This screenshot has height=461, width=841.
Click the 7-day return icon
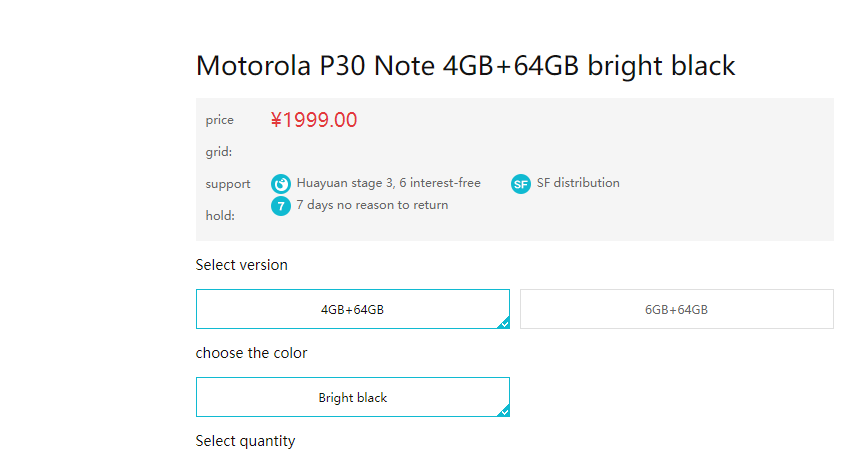(281, 206)
